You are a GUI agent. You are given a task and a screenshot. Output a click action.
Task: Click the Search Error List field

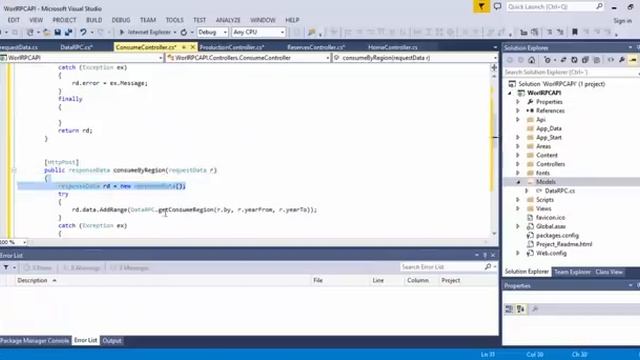pos(442,267)
